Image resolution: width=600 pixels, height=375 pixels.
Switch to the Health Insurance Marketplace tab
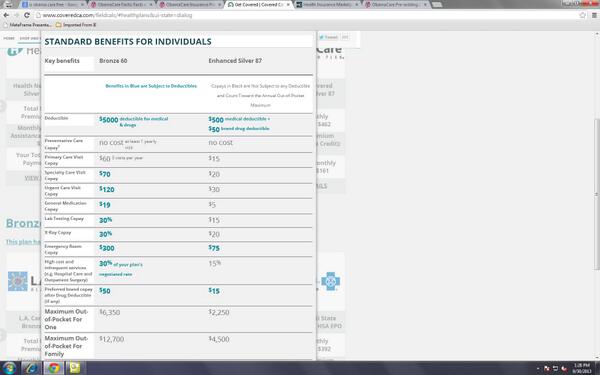(328, 5)
